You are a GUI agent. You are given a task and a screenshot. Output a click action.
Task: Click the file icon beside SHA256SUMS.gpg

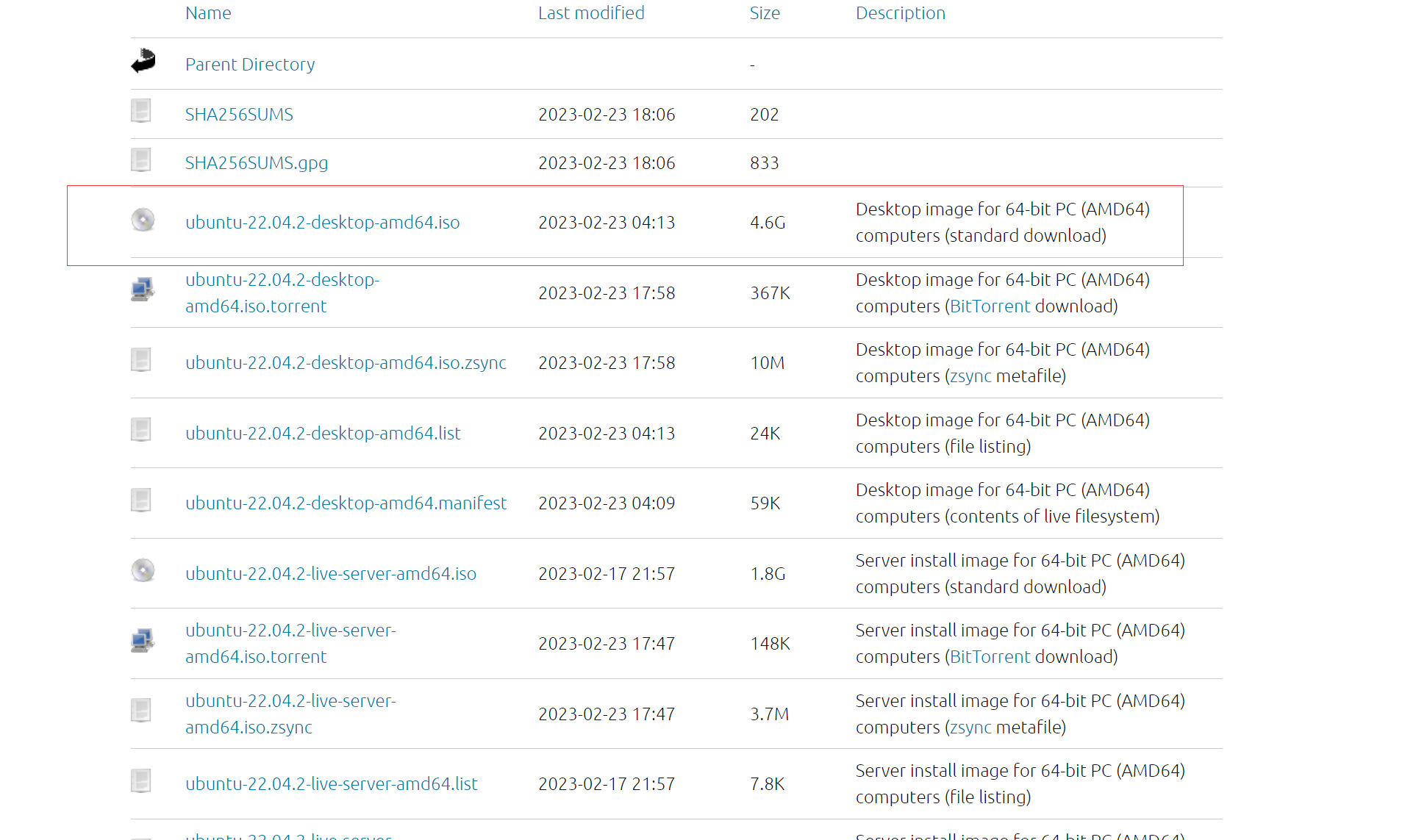coord(141,160)
